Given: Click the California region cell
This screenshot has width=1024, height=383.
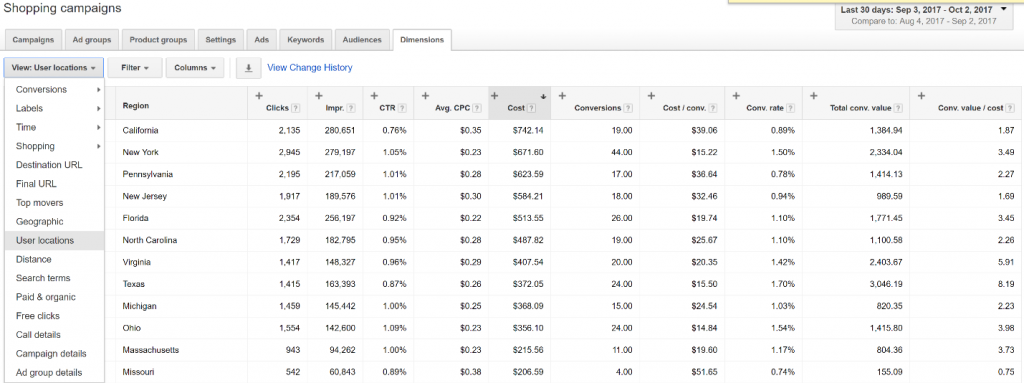Looking at the screenshot, I should tap(140, 130).
